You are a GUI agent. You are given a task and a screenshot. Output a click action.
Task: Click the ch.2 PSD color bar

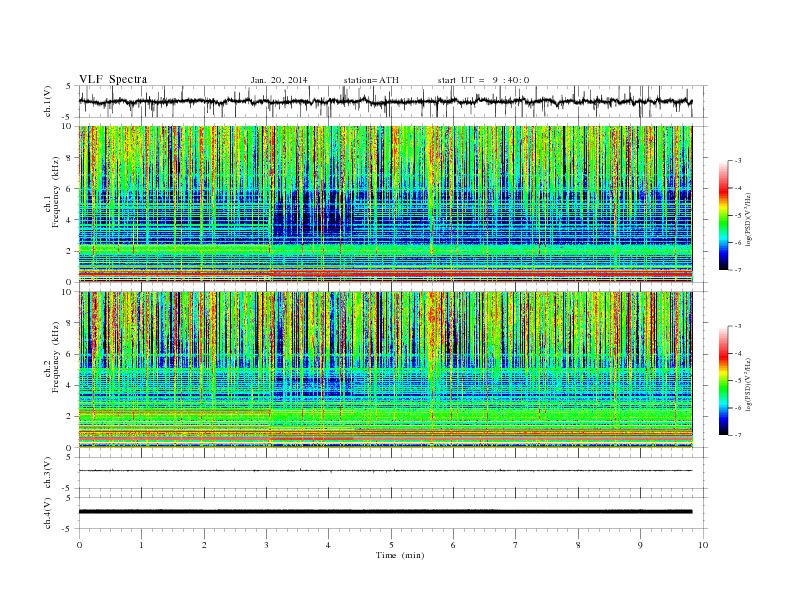click(723, 381)
